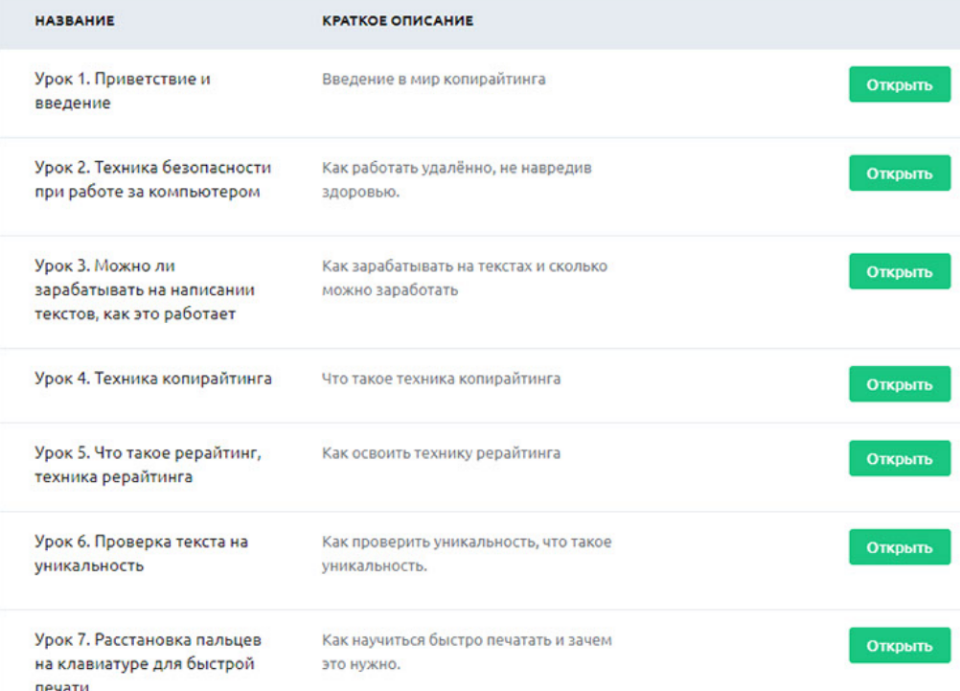Click description 'Введение в мир копирайтинга'
Viewport: 960px width, 691px height.
click(434, 79)
